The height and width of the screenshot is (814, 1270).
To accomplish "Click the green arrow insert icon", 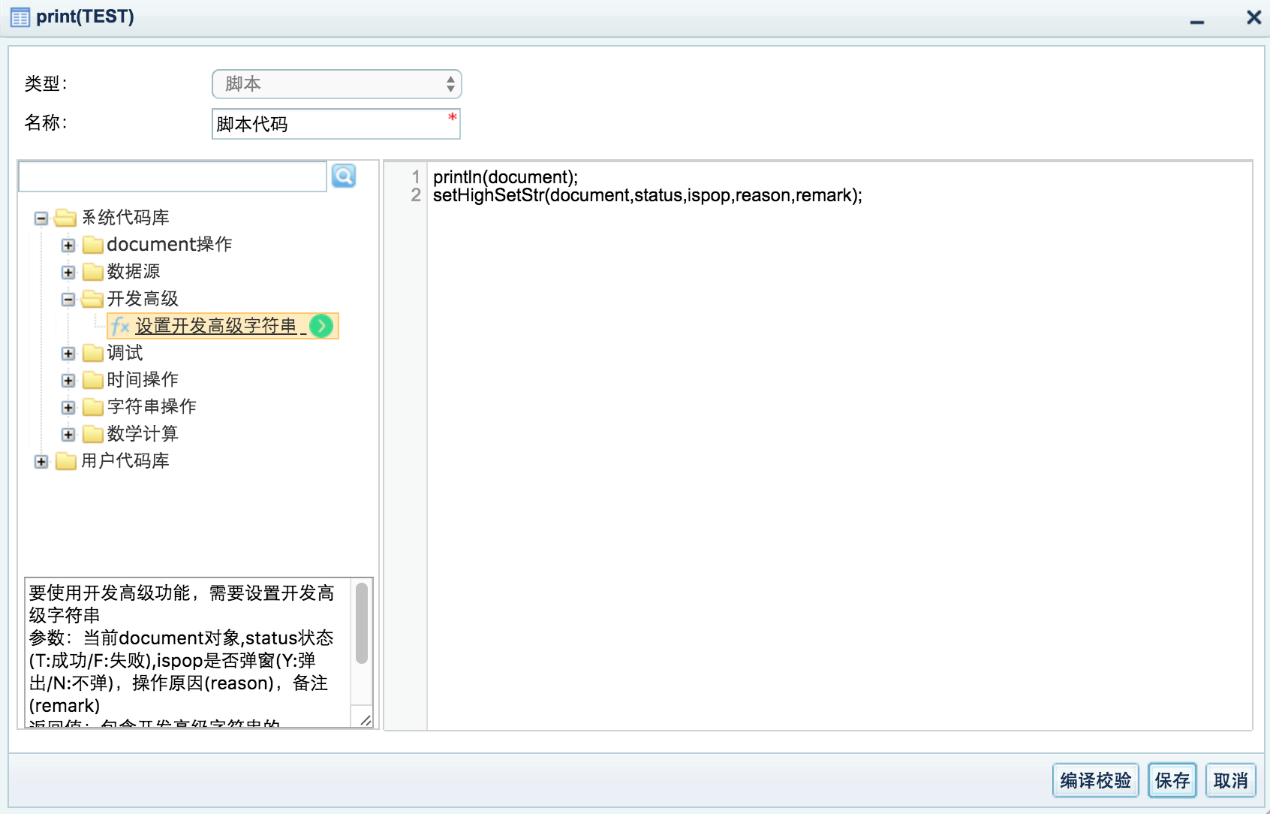I will [x=321, y=326].
